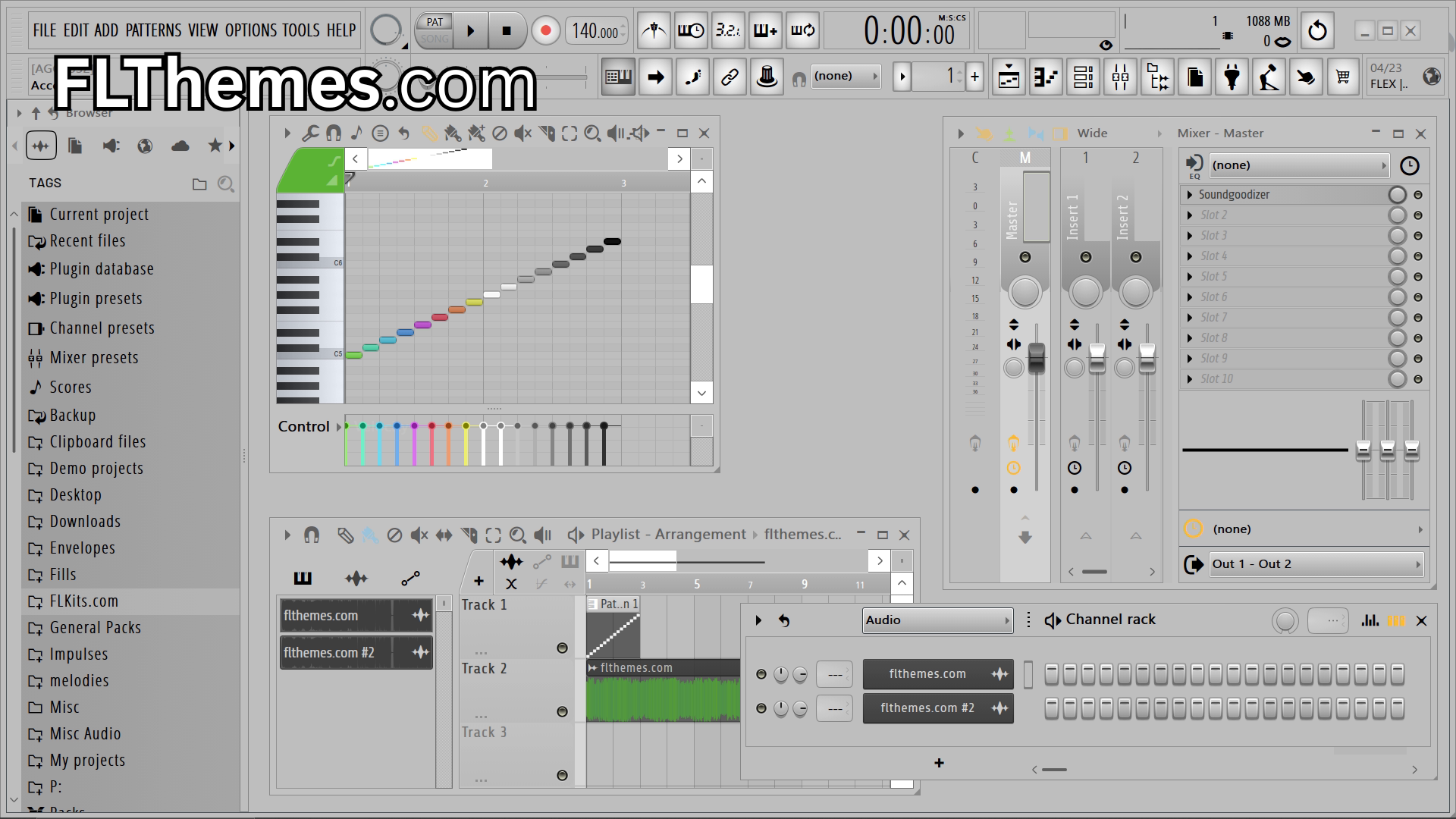
Task: Open the pattern selector (none) dropdown
Action: click(846, 77)
